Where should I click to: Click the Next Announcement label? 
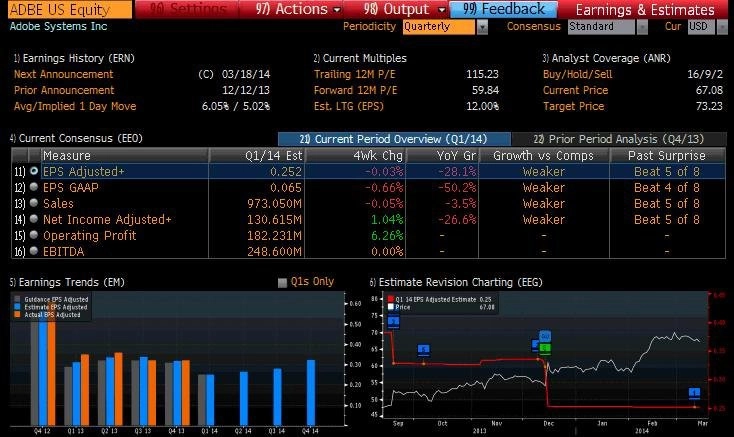click(63, 74)
